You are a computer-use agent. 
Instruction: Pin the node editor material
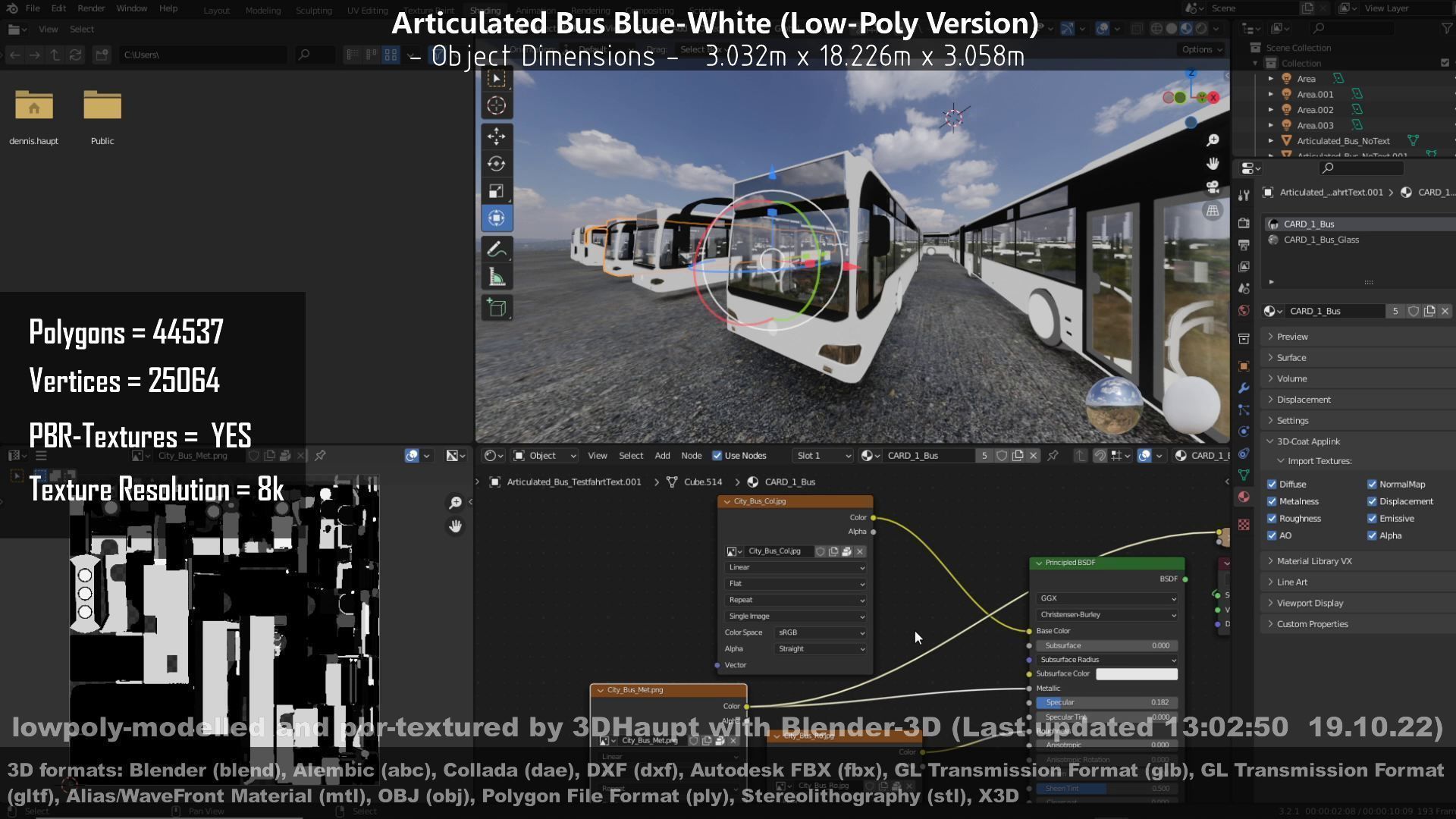1053,456
